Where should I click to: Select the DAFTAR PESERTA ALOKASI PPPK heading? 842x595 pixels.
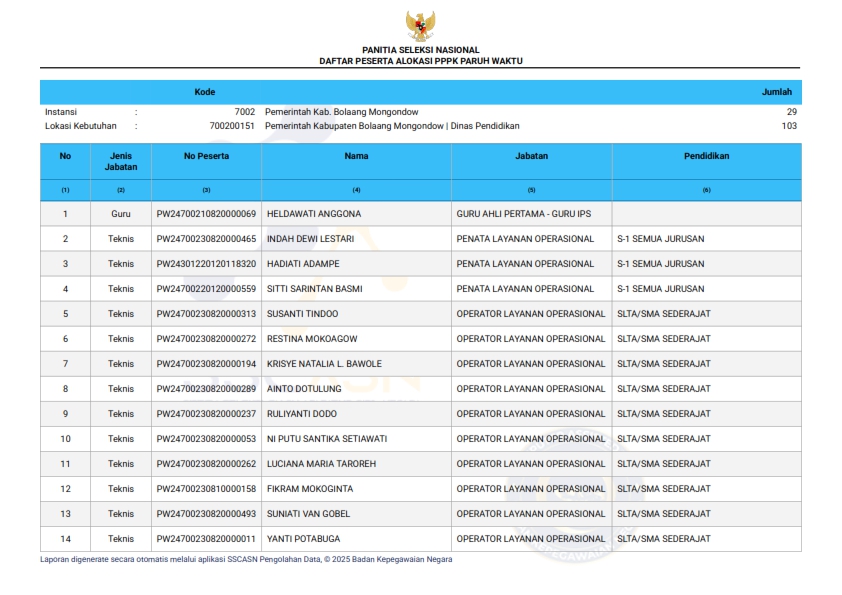[x=420, y=61]
